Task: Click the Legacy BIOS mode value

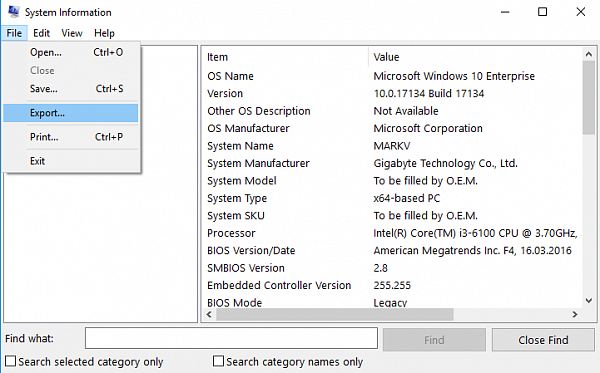Action: coord(390,303)
